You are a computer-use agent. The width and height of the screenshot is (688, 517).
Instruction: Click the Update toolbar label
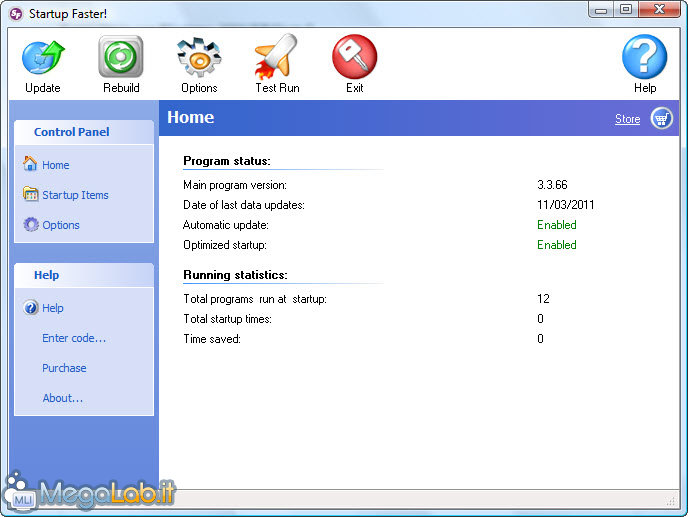pyautogui.click(x=43, y=88)
